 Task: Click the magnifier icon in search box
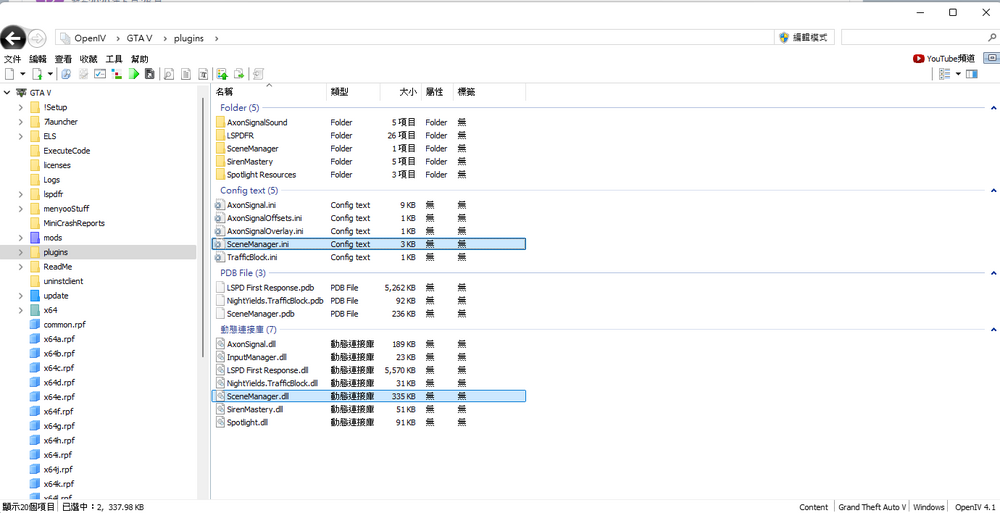992,37
